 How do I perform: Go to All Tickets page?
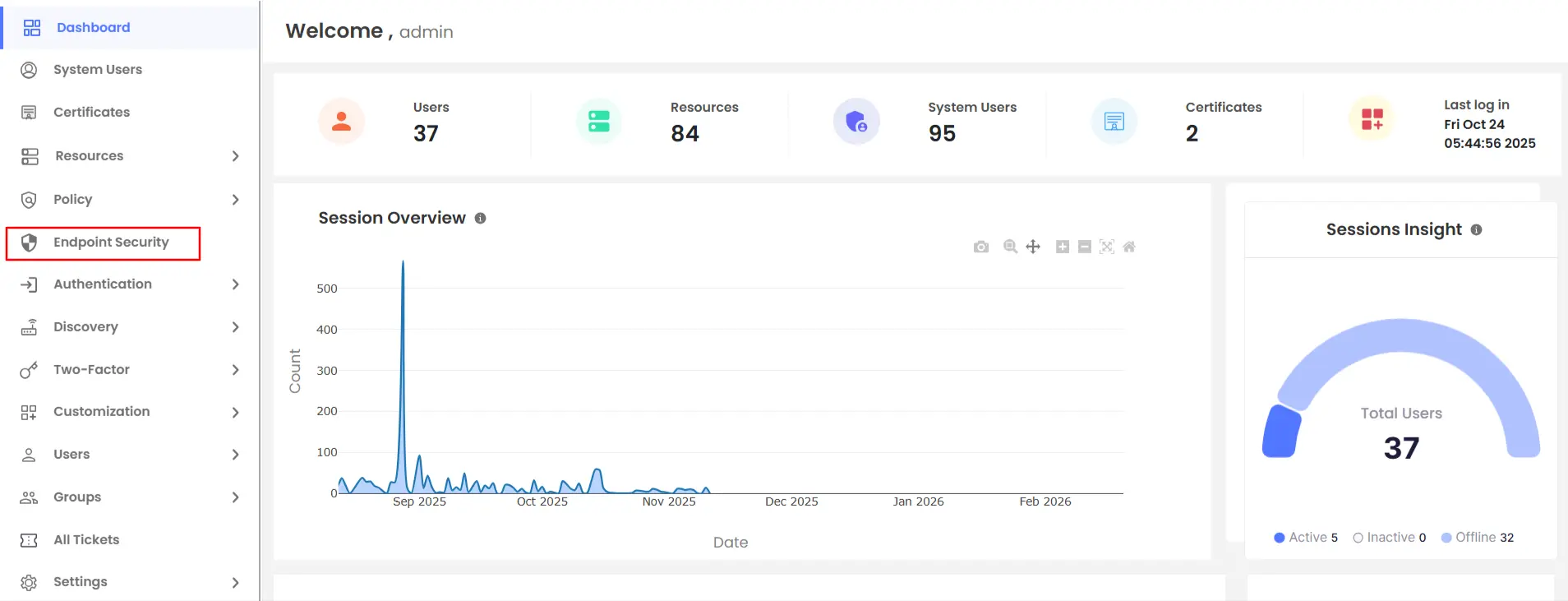86,540
